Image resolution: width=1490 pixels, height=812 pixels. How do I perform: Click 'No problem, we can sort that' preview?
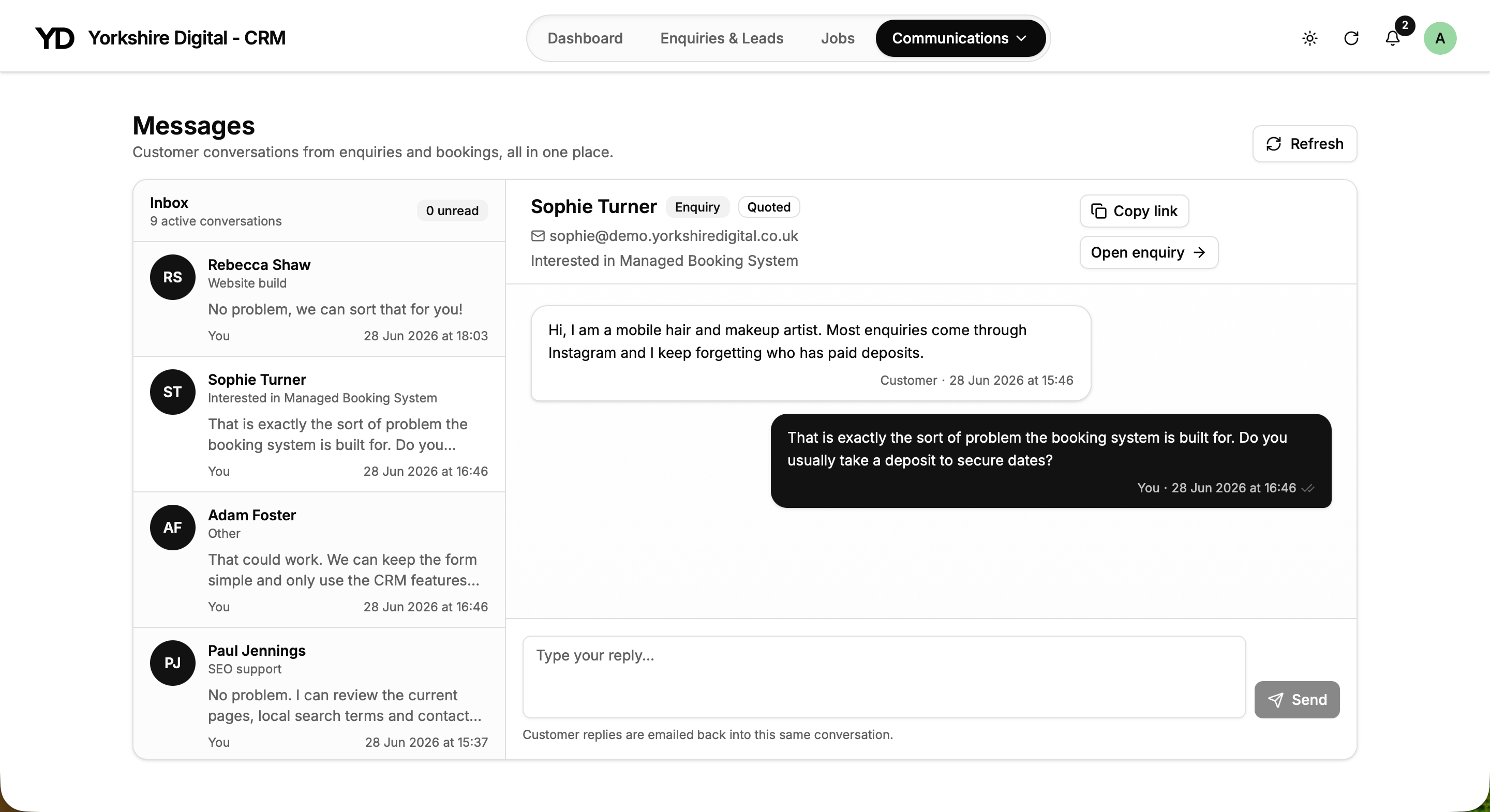click(x=335, y=309)
